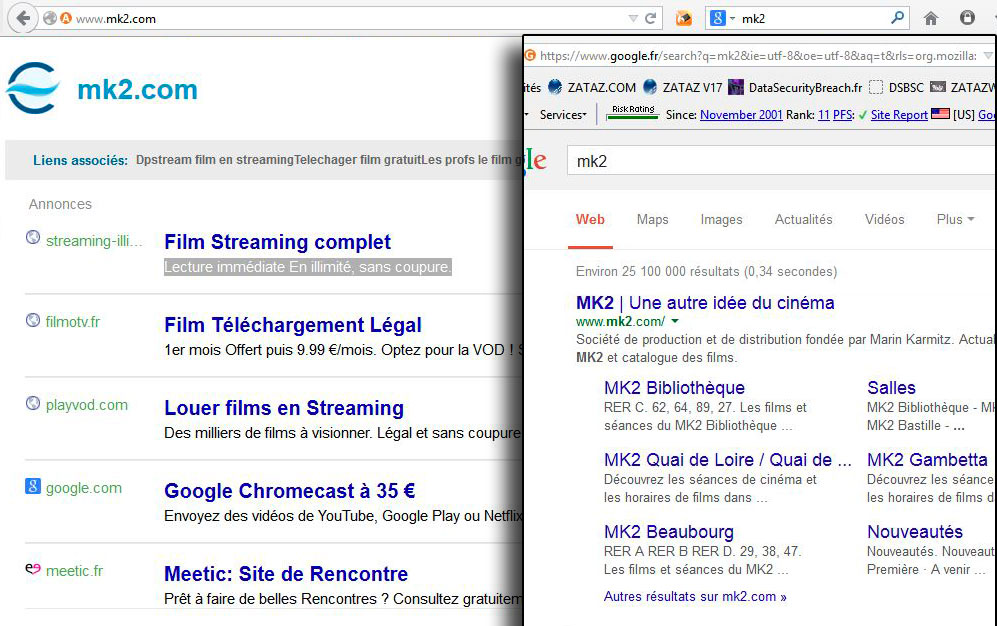The height and width of the screenshot is (626, 997).
Task: Click the google.fr search URL field
Action: [758, 56]
